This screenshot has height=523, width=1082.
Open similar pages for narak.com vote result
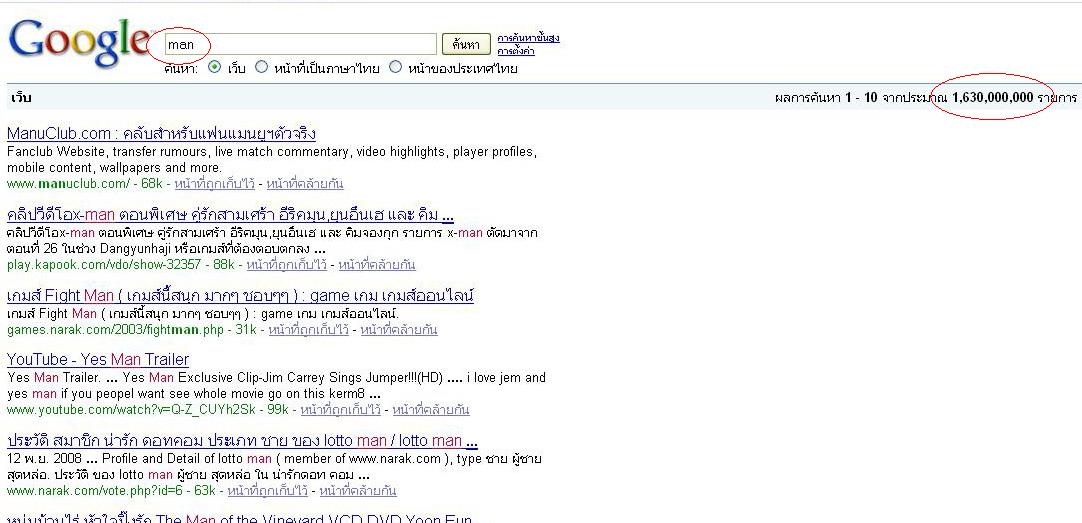click(359, 491)
